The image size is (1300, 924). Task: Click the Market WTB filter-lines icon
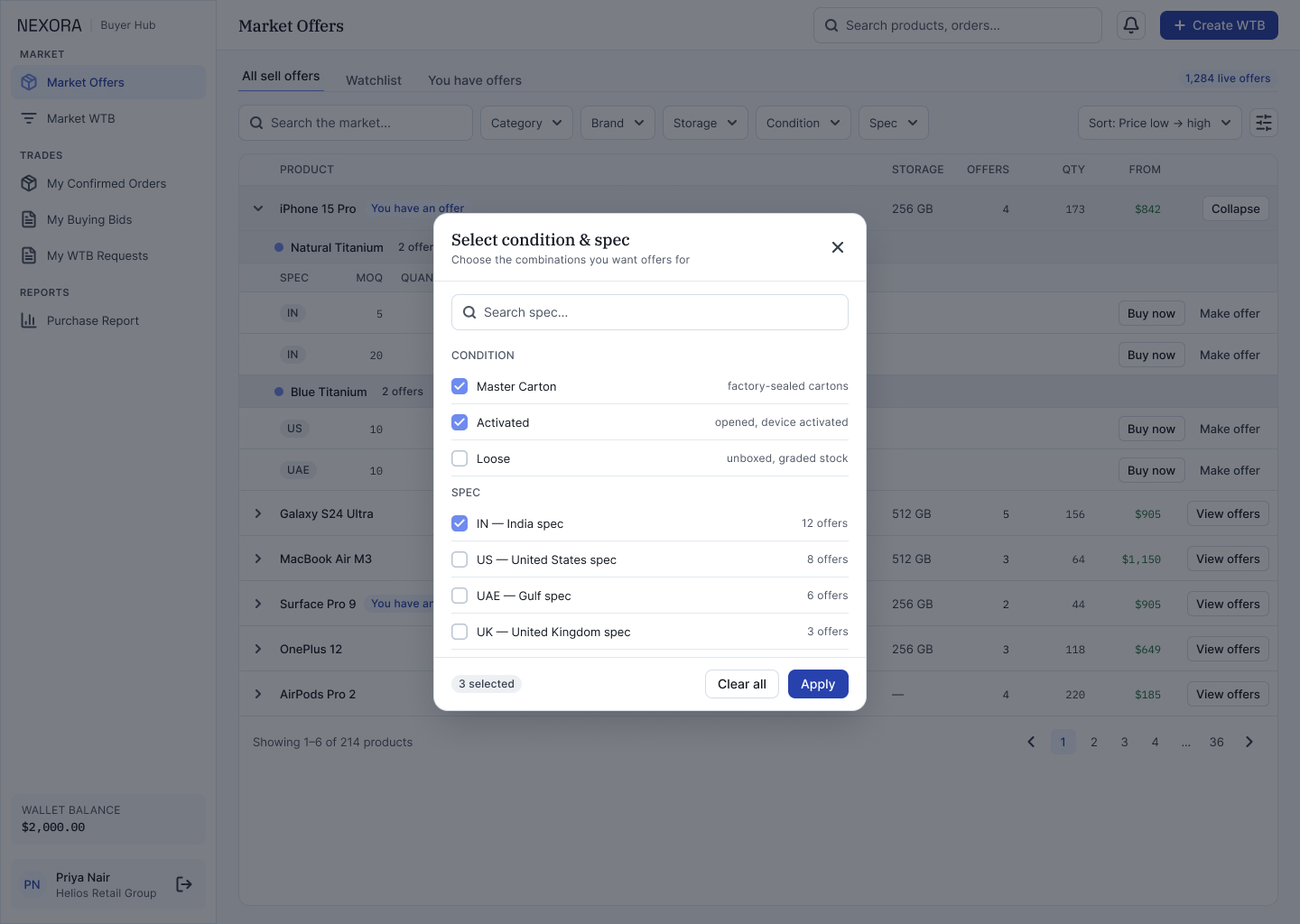(29, 118)
